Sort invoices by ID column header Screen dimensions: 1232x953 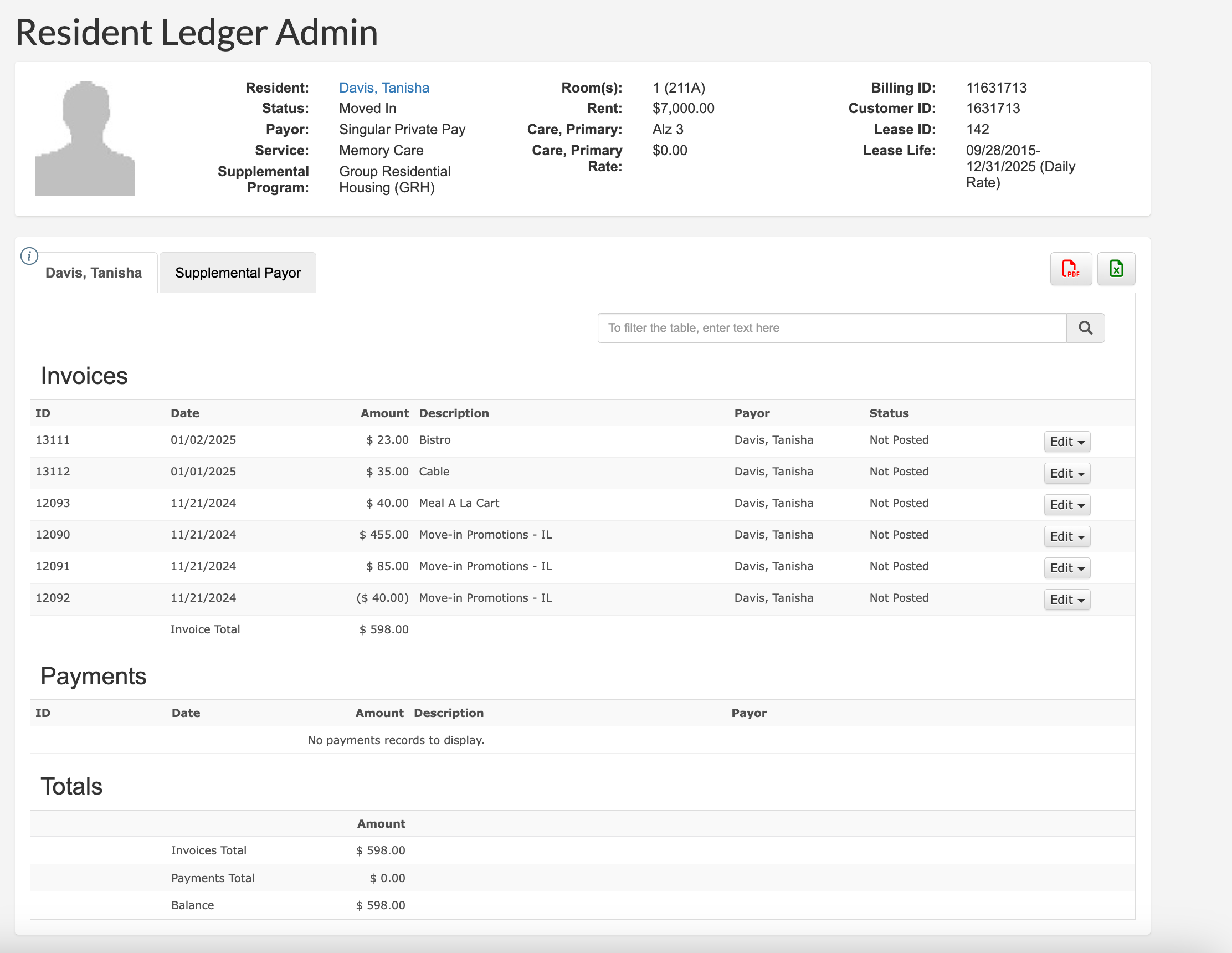(43, 413)
